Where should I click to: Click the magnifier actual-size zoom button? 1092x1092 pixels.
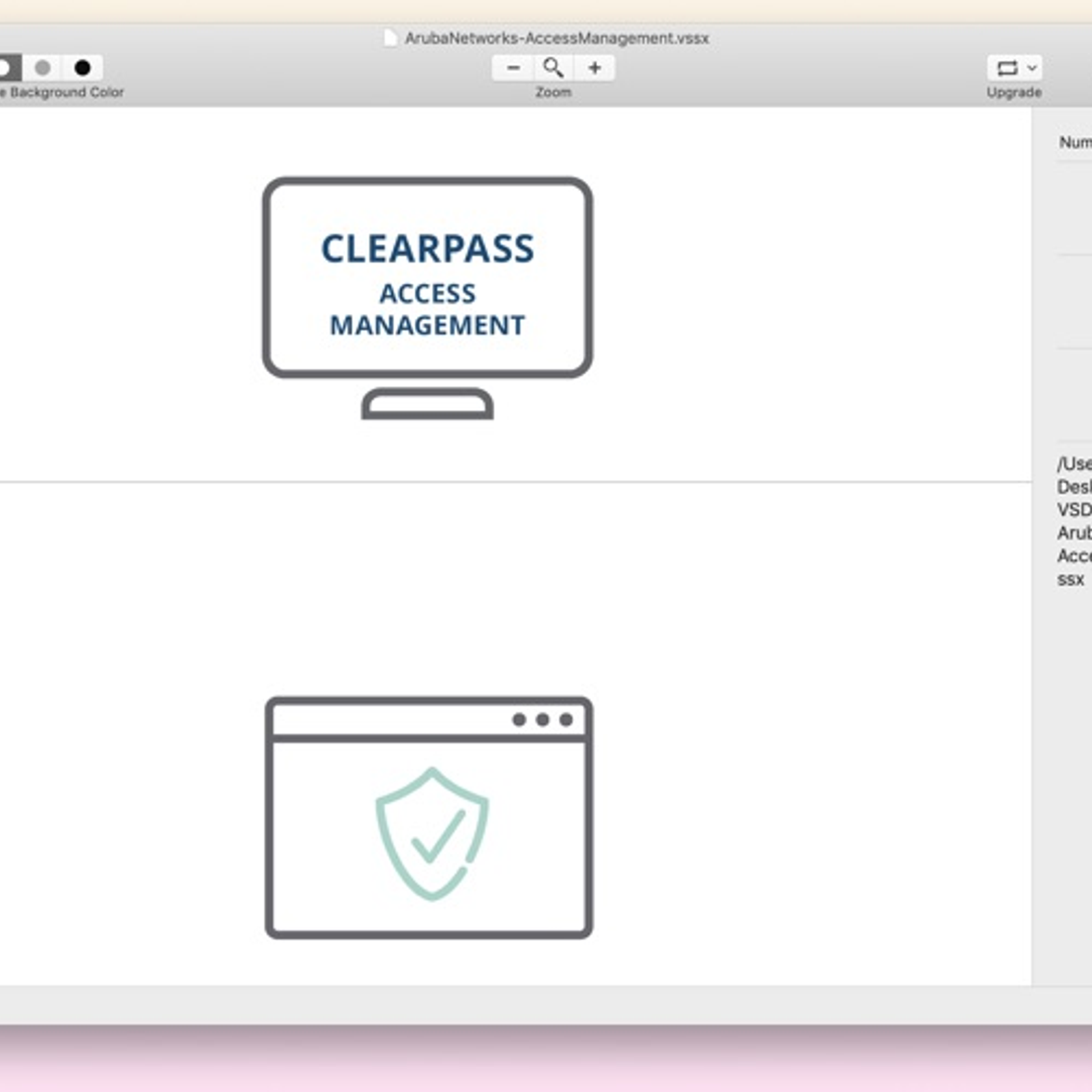click(553, 68)
